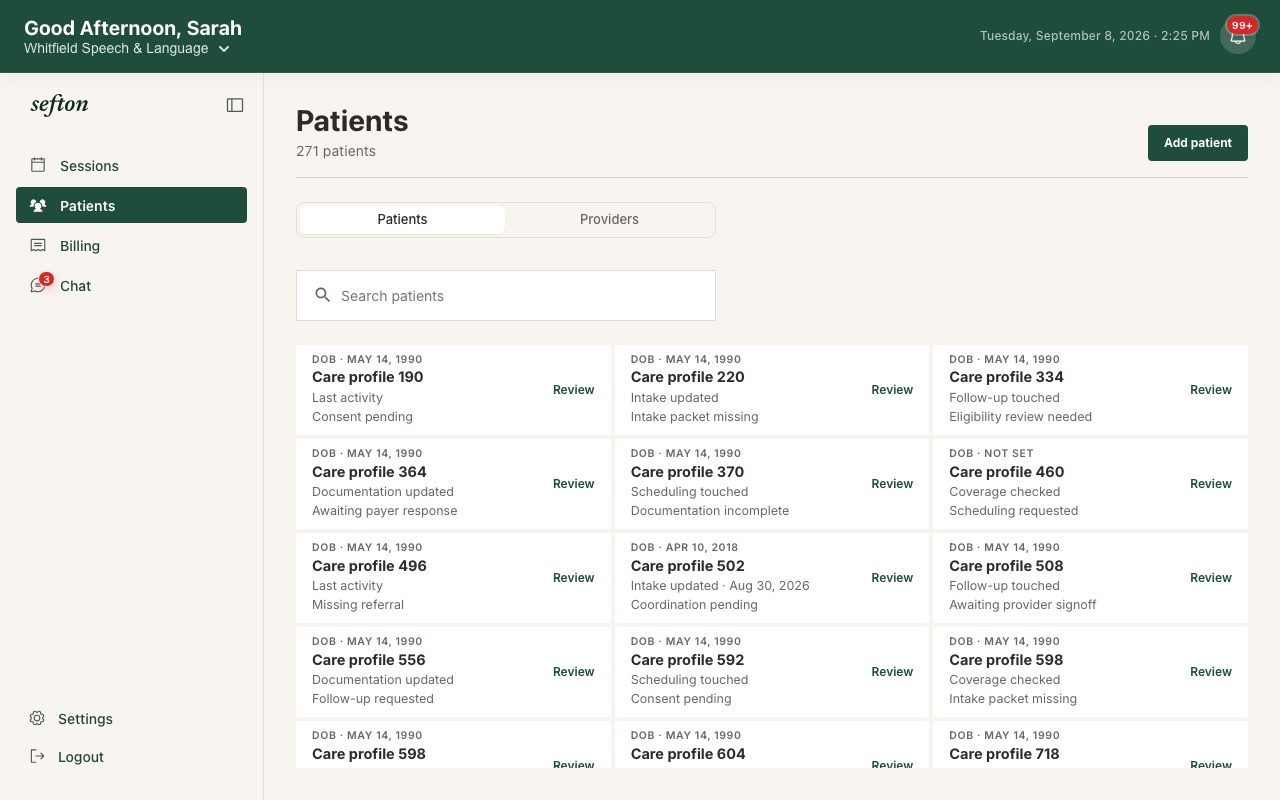
Task: Click the status Follow-up requested
Action: [372, 699]
